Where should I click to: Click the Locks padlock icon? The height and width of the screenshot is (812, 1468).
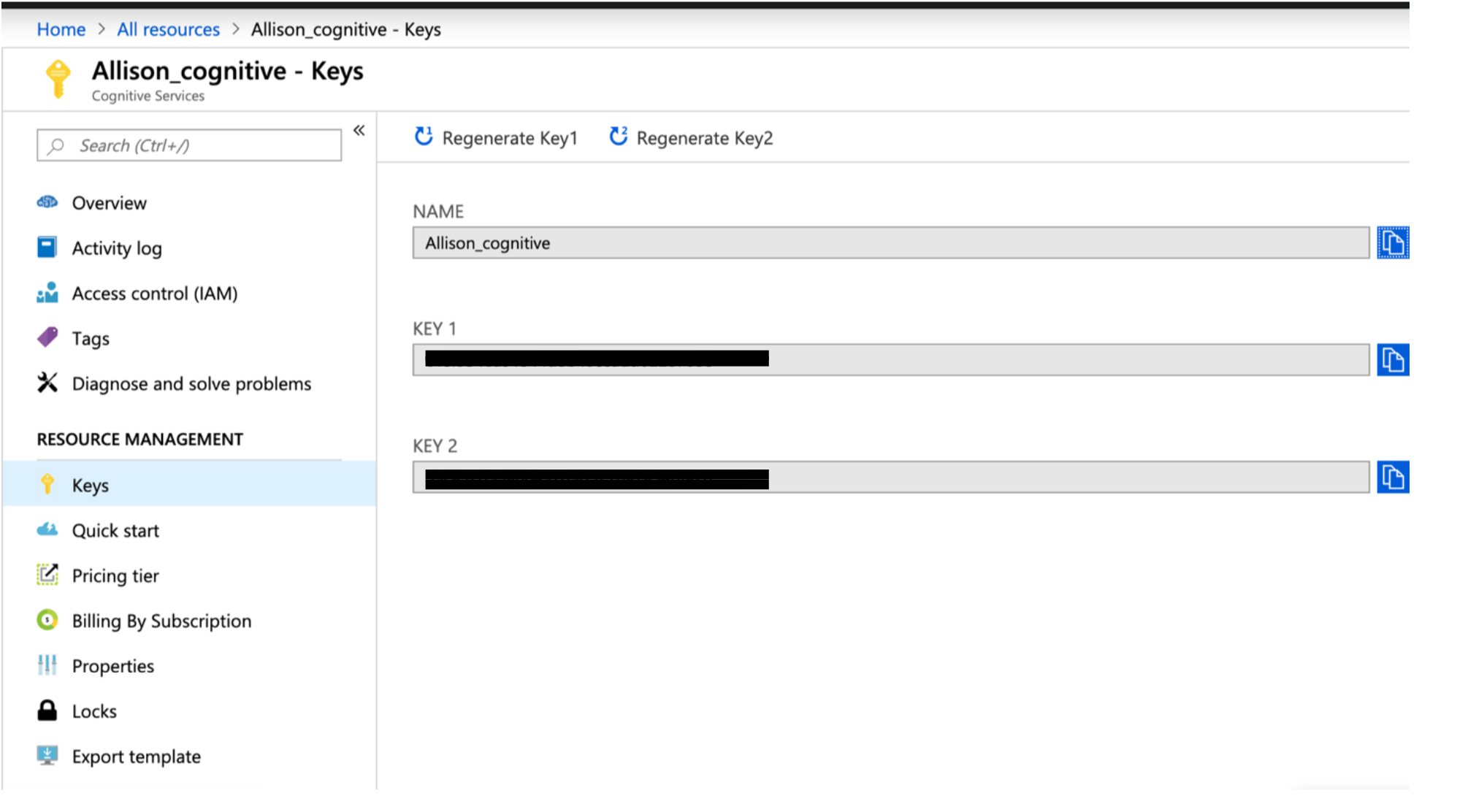click(x=47, y=710)
